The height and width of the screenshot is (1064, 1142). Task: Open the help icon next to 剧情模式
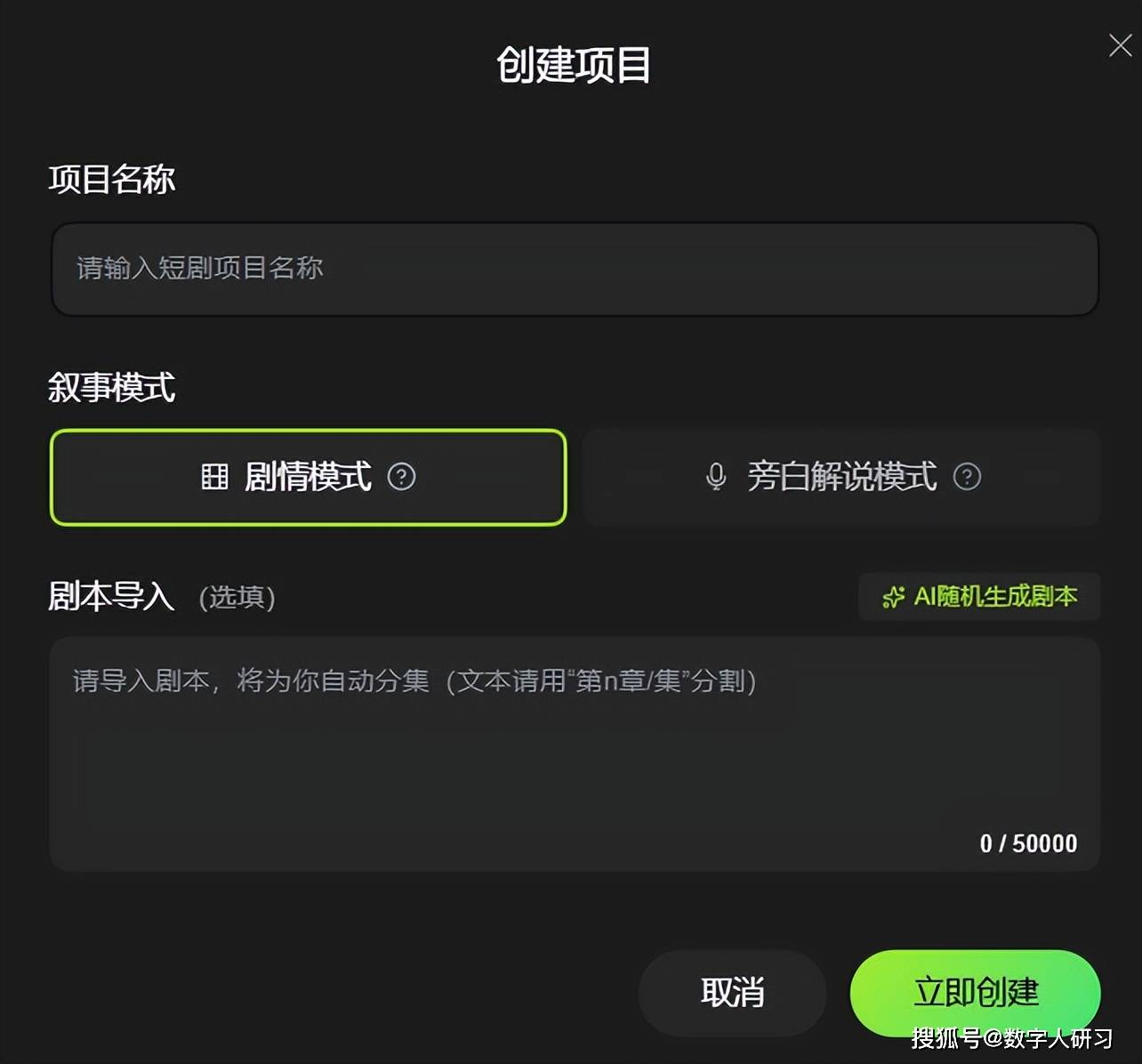(401, 477)
